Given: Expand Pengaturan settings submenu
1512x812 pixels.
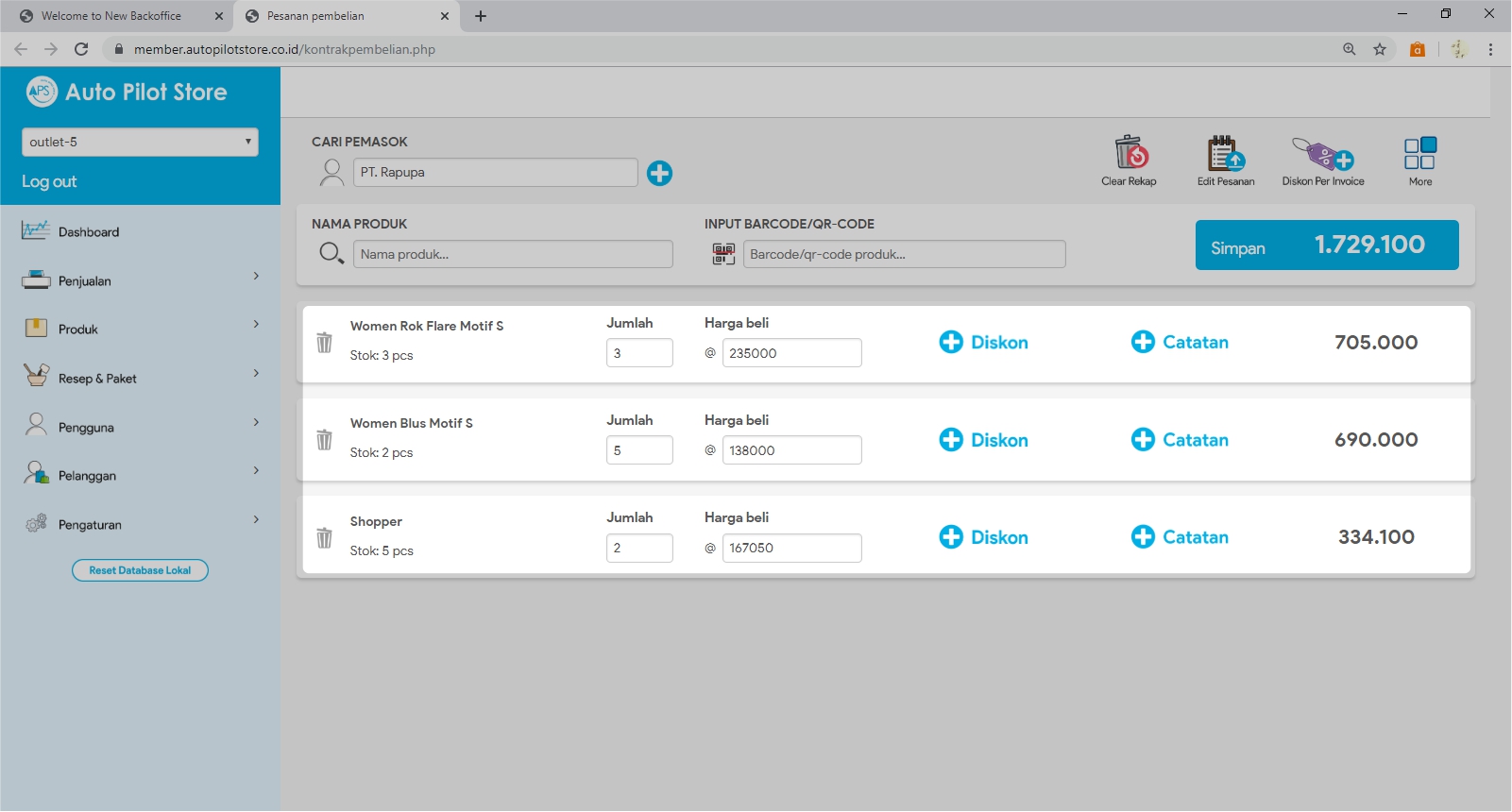Looking at the screenshot, I should point(140,524).
